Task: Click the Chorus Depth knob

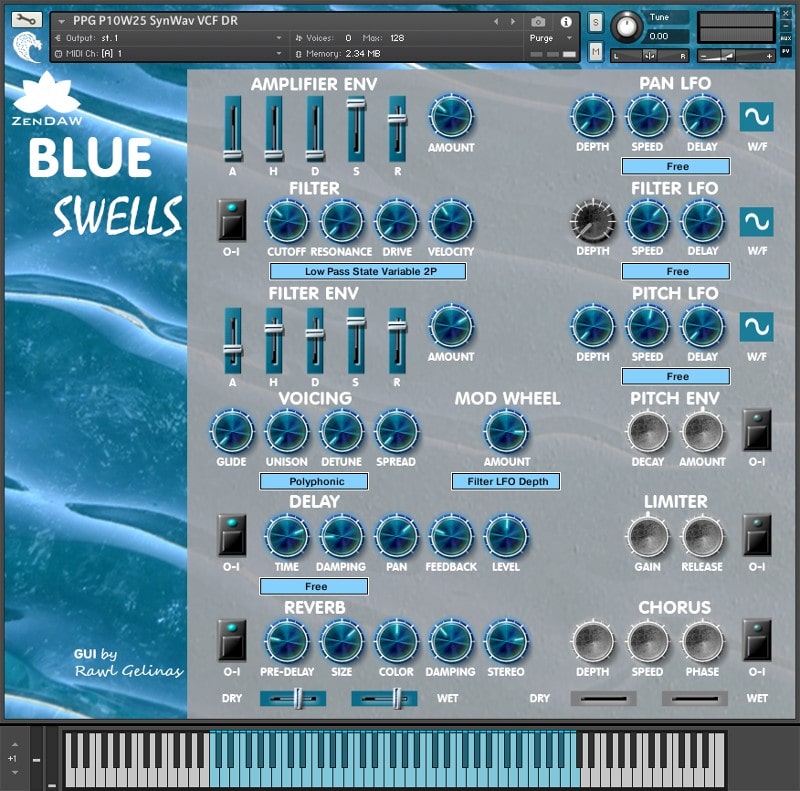Action: [592, 642]
